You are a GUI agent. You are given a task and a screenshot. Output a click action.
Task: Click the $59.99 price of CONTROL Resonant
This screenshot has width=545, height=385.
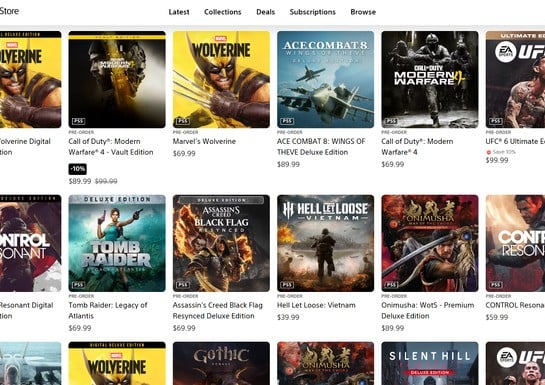pyautogui.click(x=497, y=317)
